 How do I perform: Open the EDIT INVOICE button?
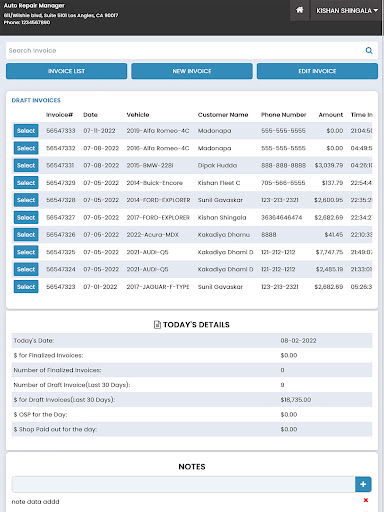(317, 71)
